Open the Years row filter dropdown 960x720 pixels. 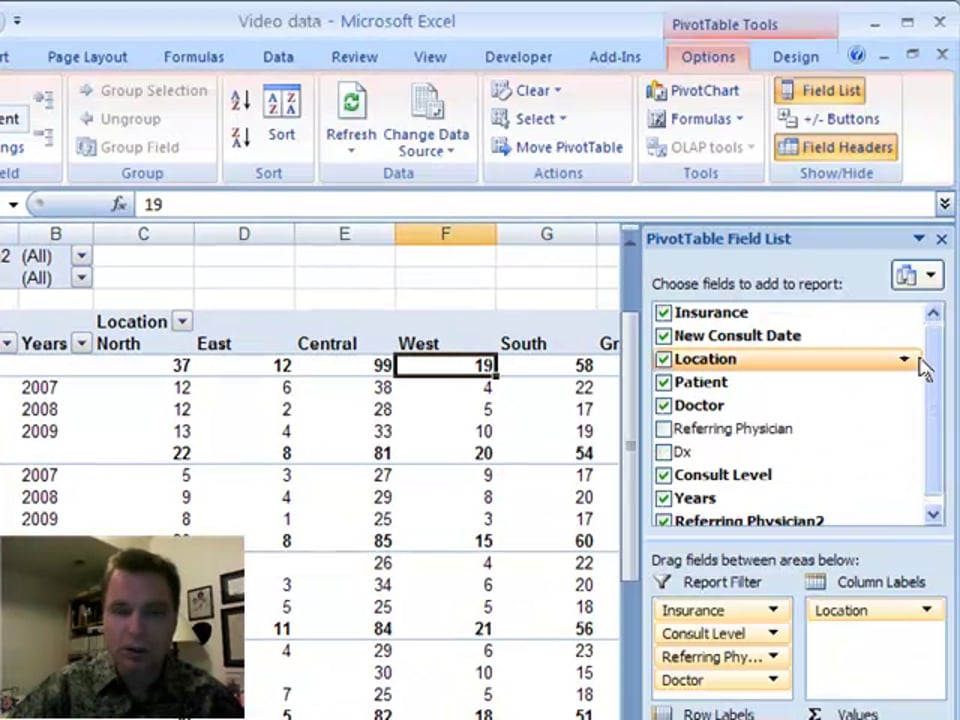(81, 343)
